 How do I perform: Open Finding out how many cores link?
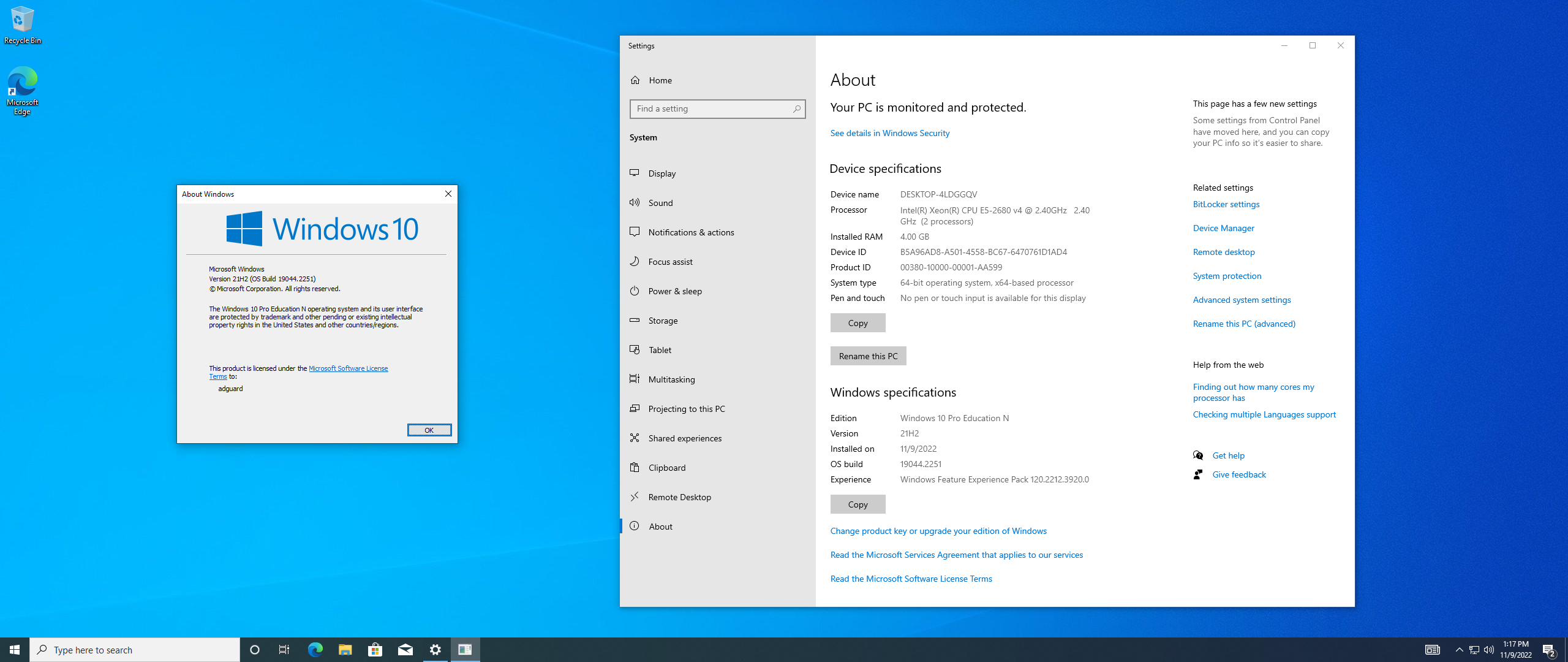pyautogui.click(x=1253, y=392)
